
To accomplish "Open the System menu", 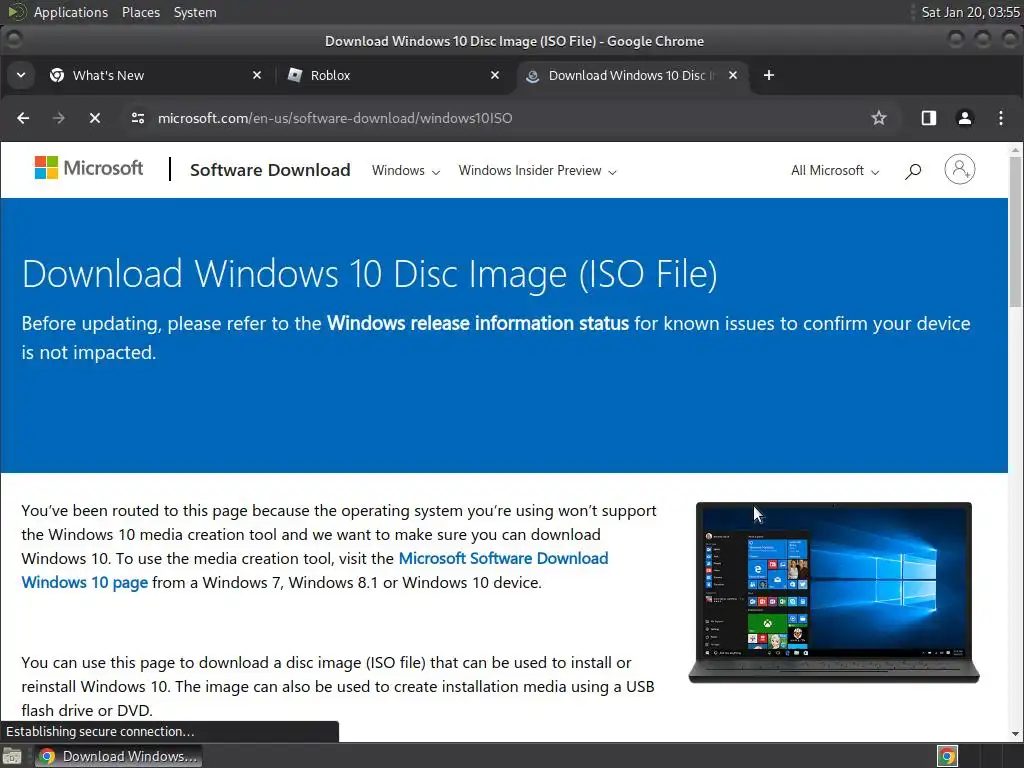I will [195, 12].
